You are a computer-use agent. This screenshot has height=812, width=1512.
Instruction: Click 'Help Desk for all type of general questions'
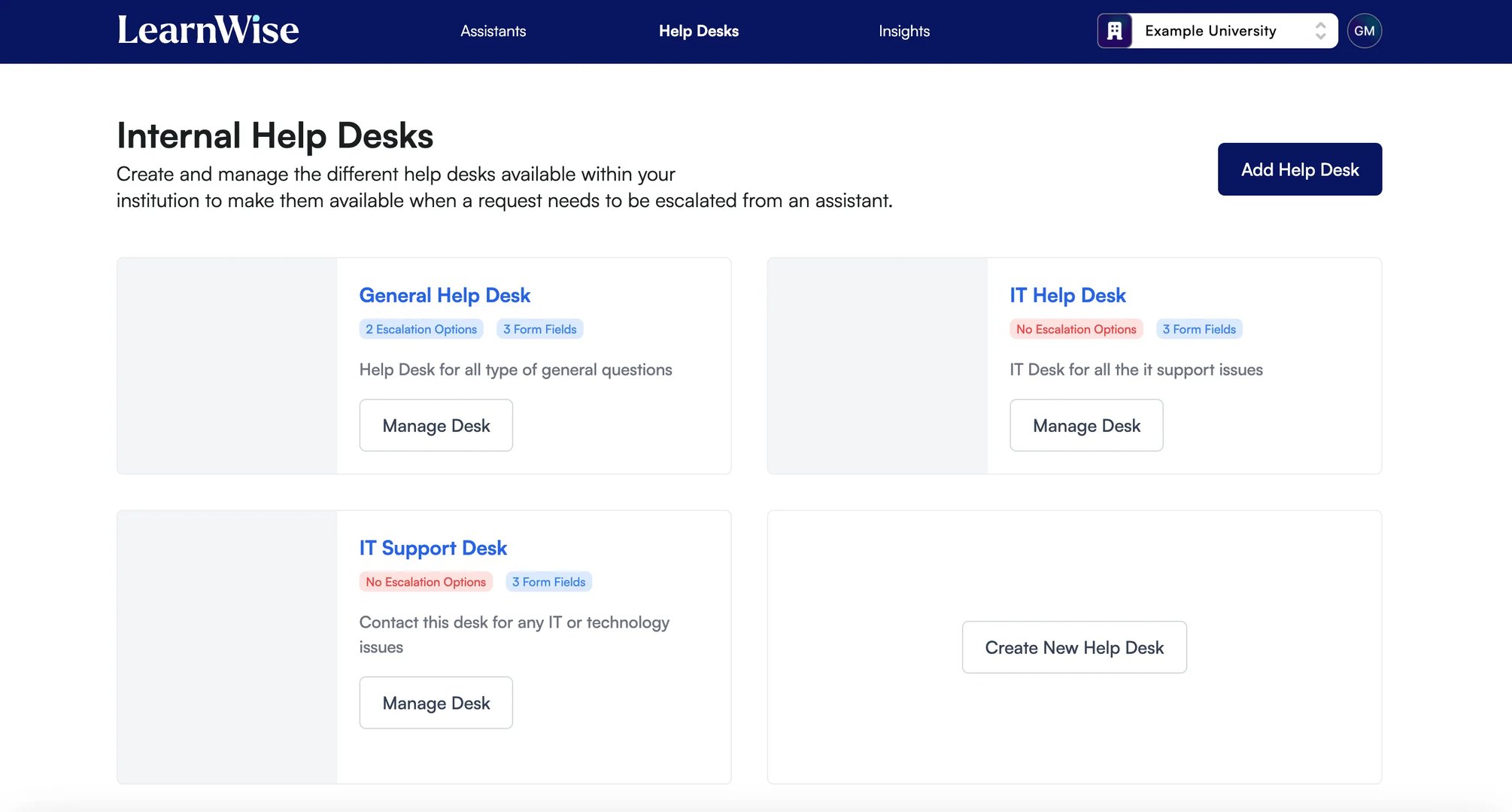click(x=516, y=370)
